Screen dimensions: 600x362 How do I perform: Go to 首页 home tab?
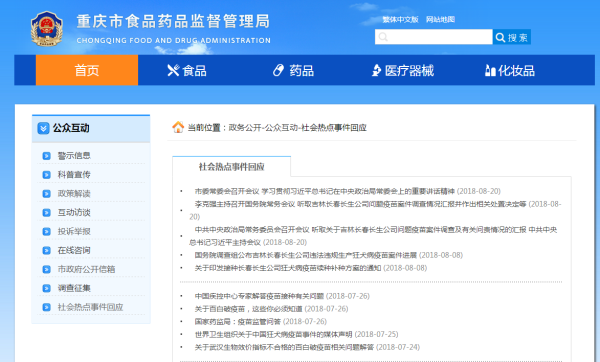pyautogui.click(x=87, y=70)
